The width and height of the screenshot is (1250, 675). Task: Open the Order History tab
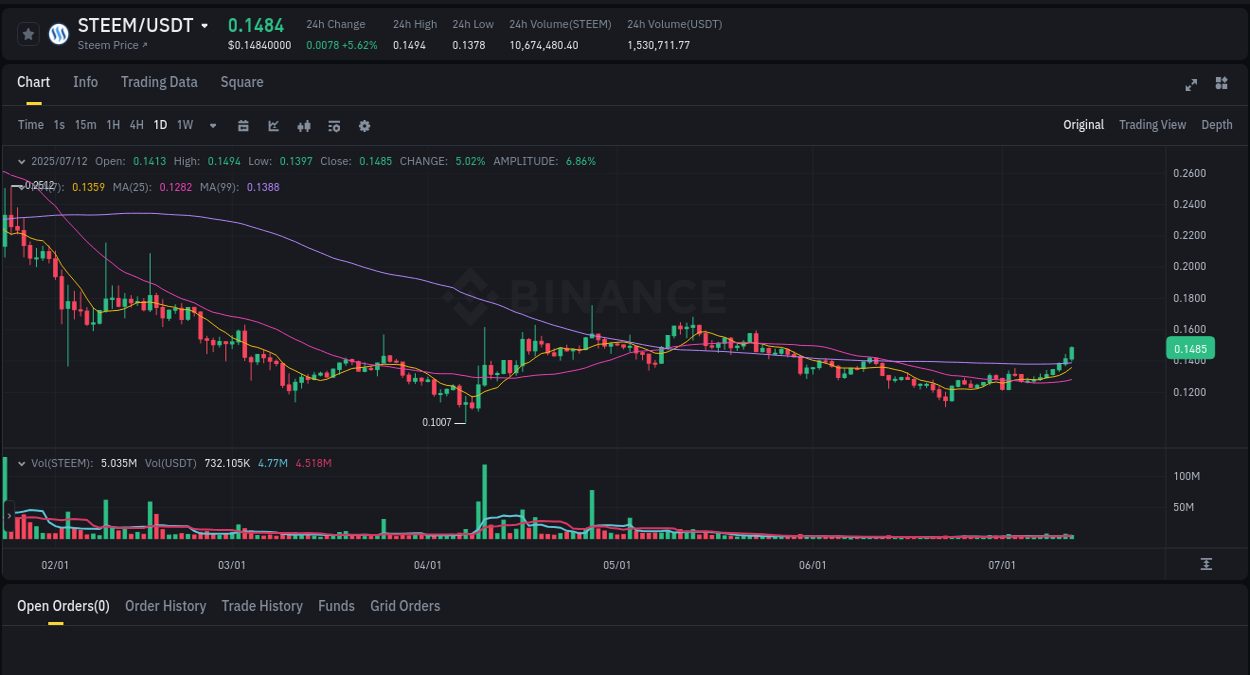pyautogui.click(x=165, y=606)
